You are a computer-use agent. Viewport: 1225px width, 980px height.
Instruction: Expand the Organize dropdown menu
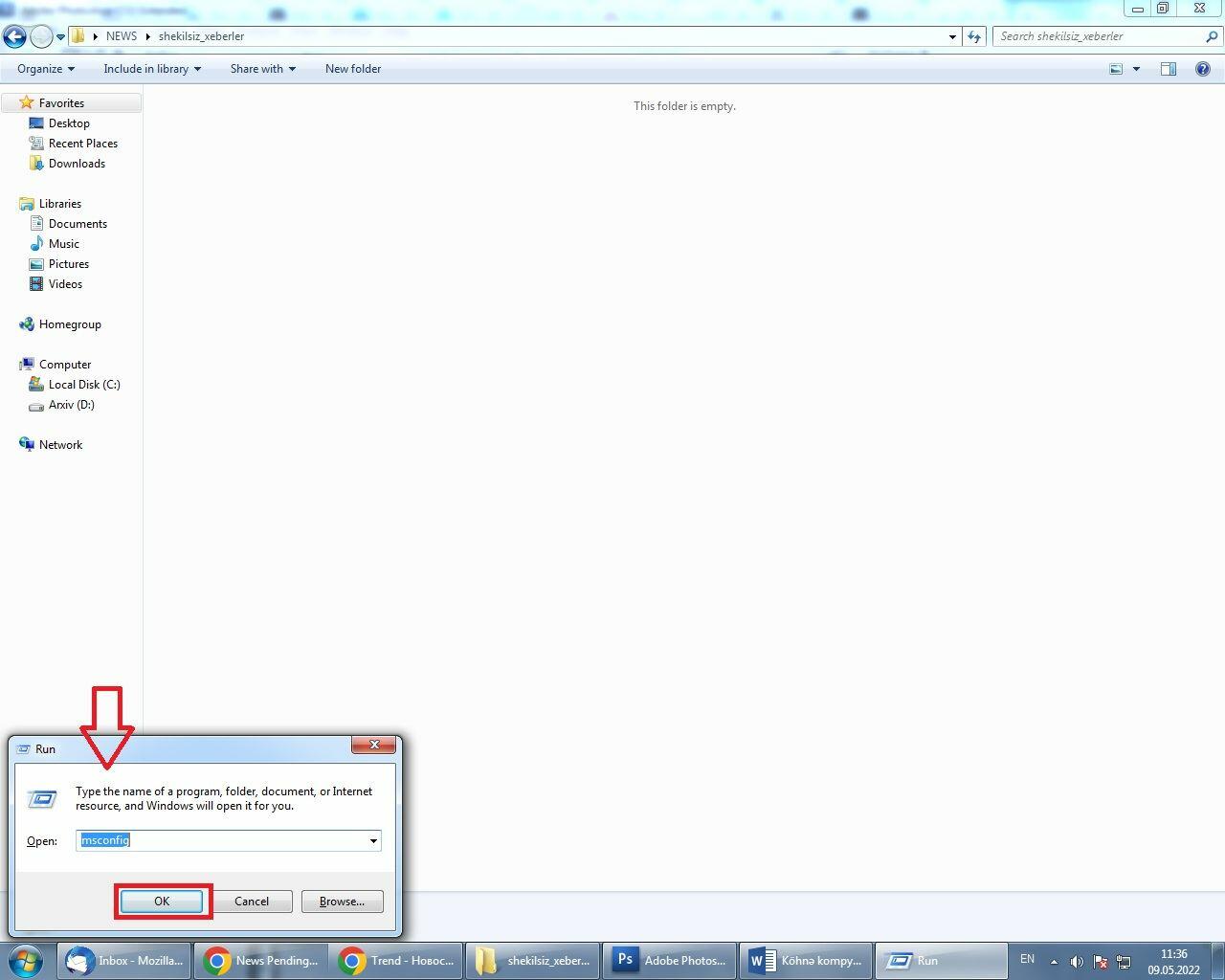(x=45, y=69)
